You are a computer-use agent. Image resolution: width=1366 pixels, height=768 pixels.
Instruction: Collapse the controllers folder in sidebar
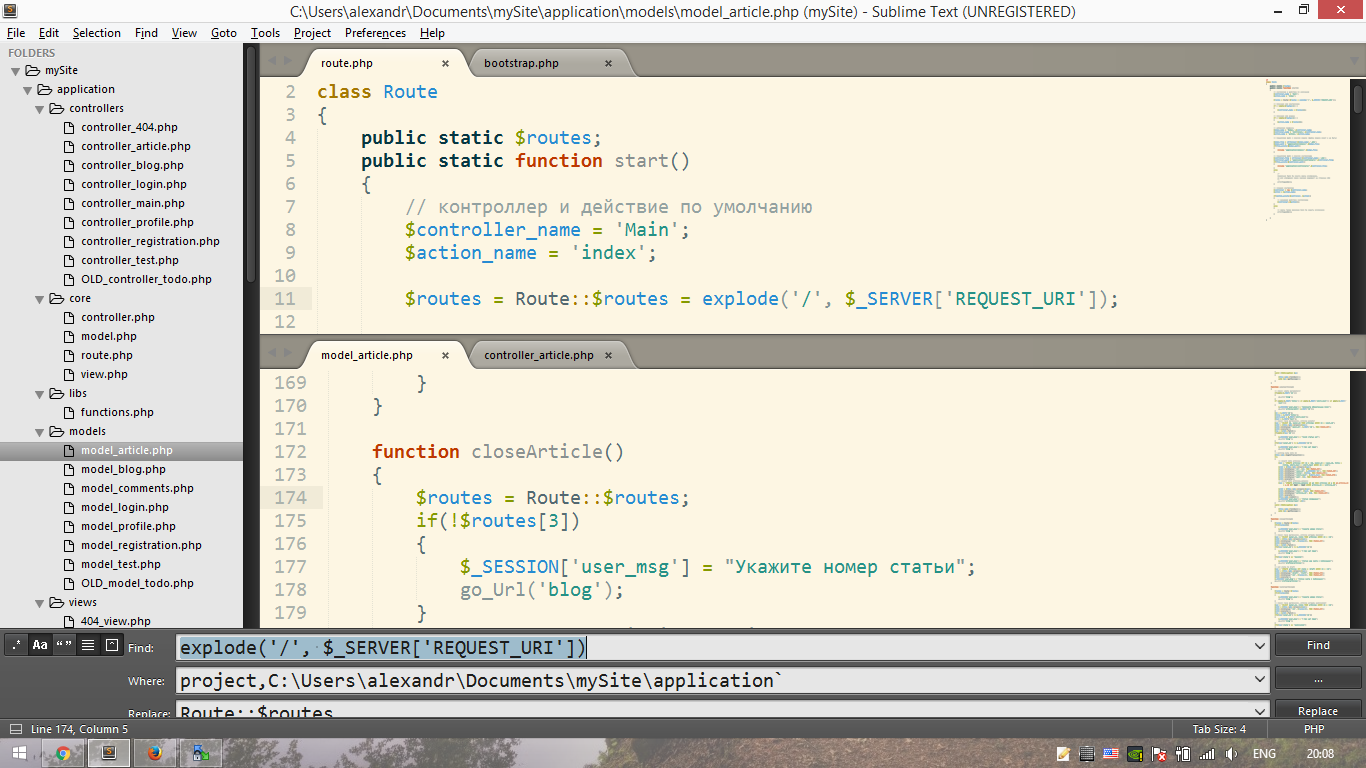pos(40,108)
